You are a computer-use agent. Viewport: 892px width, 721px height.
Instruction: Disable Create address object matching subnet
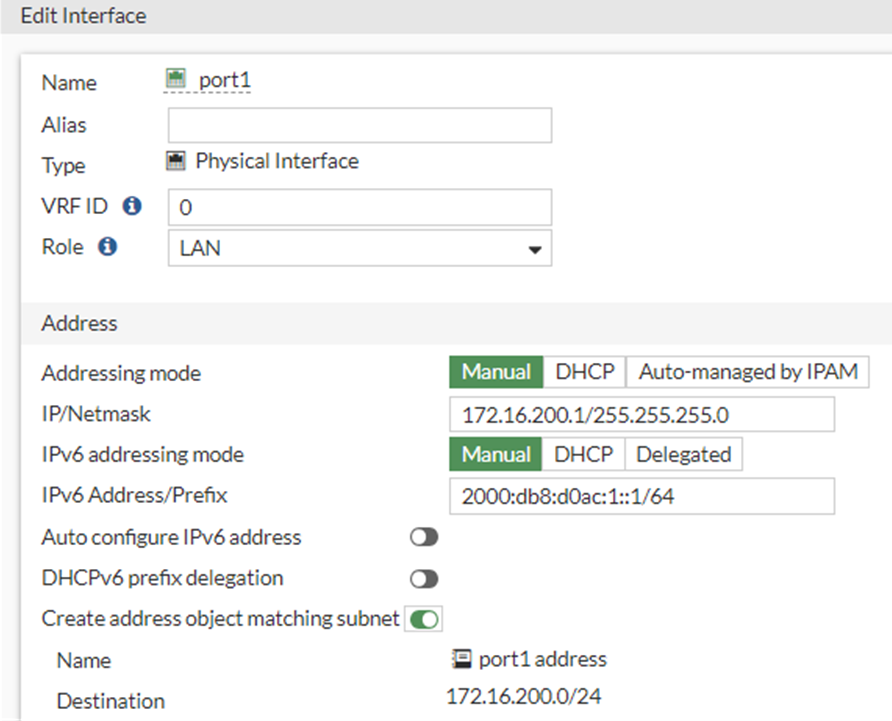click(x=423, y=619)
